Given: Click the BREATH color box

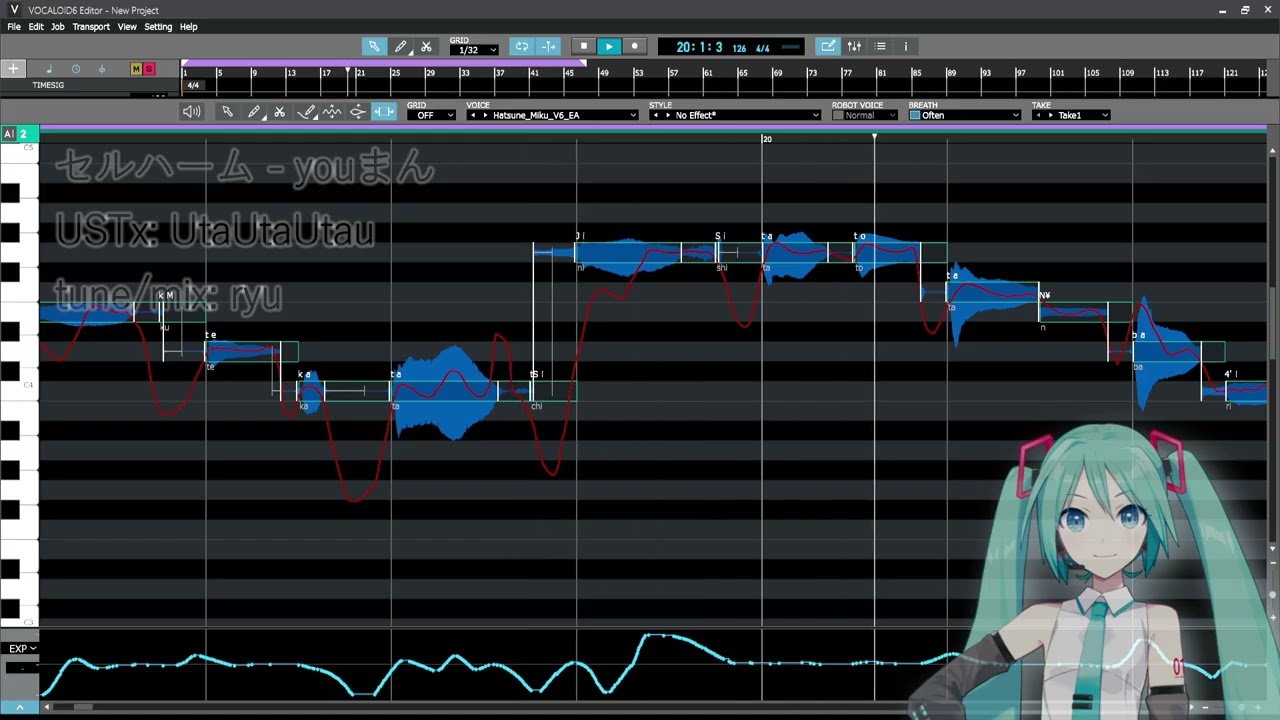Looking at the screenshot, I should (914, 115).
